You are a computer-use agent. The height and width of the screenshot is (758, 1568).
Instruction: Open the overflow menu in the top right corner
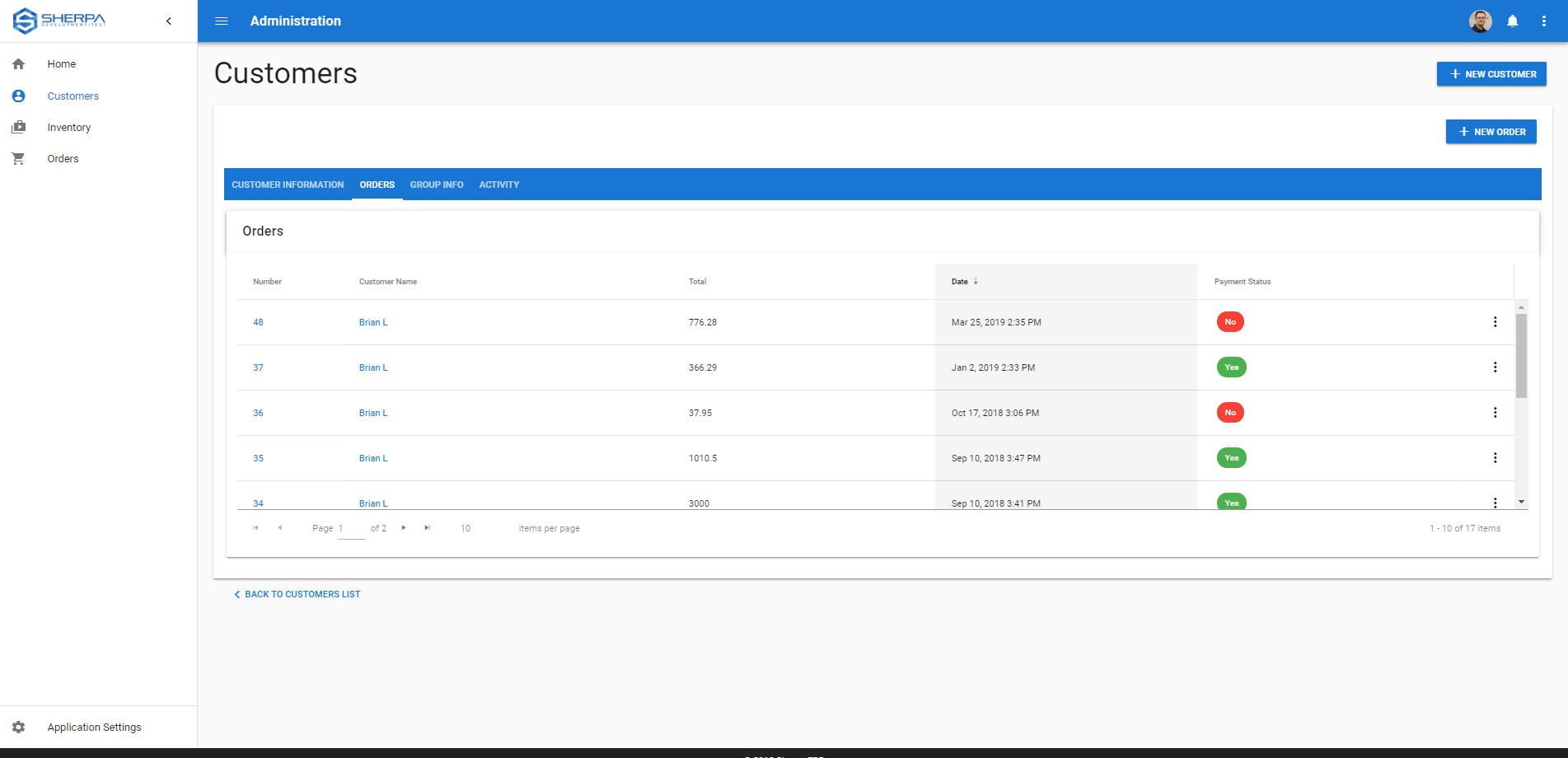(x=1545, y=21)
